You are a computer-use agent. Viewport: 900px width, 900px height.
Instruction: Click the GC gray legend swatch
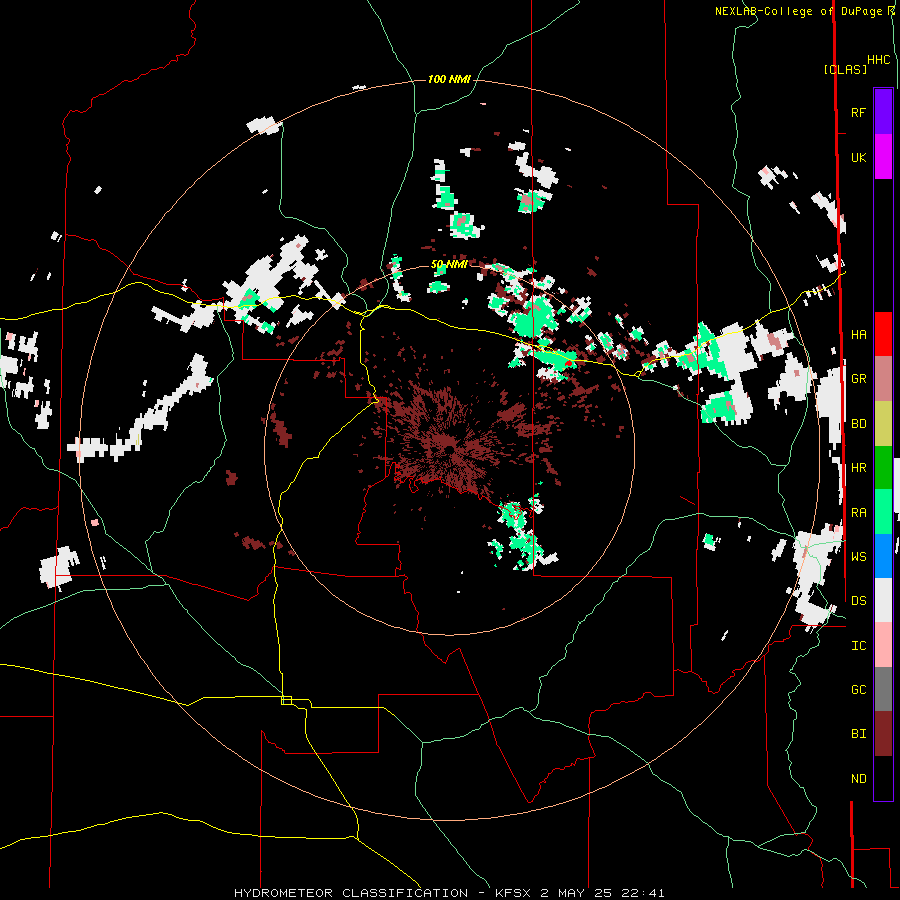point(883,689)
